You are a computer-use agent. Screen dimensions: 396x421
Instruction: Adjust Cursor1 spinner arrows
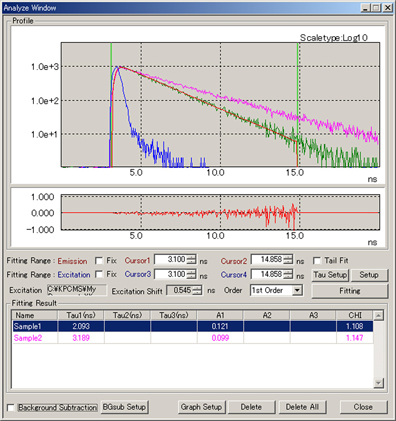[191, 259]
